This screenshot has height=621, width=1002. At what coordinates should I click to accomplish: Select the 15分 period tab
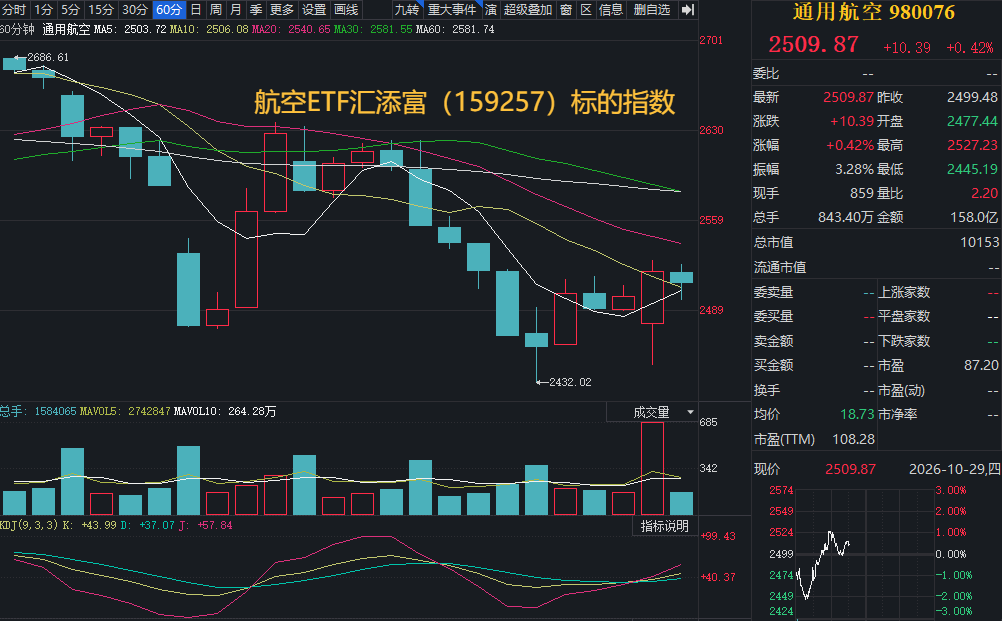[x=100, y=10]
